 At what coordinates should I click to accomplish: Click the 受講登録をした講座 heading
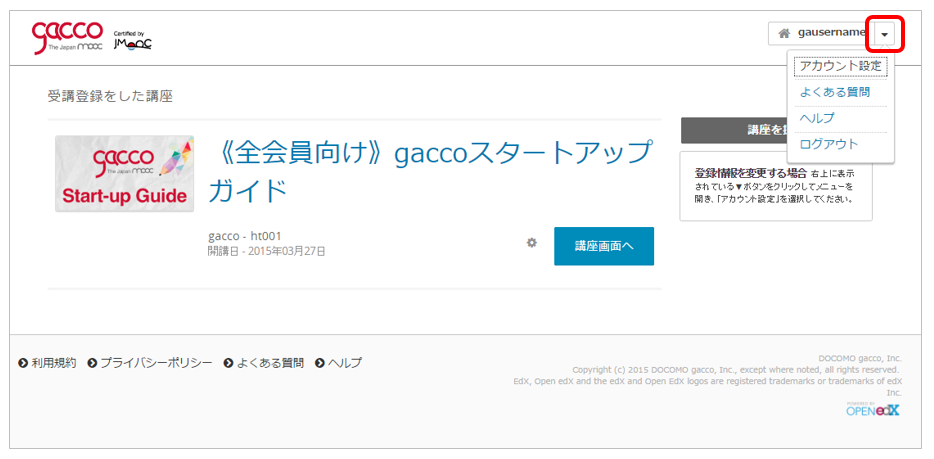point(110,96)
